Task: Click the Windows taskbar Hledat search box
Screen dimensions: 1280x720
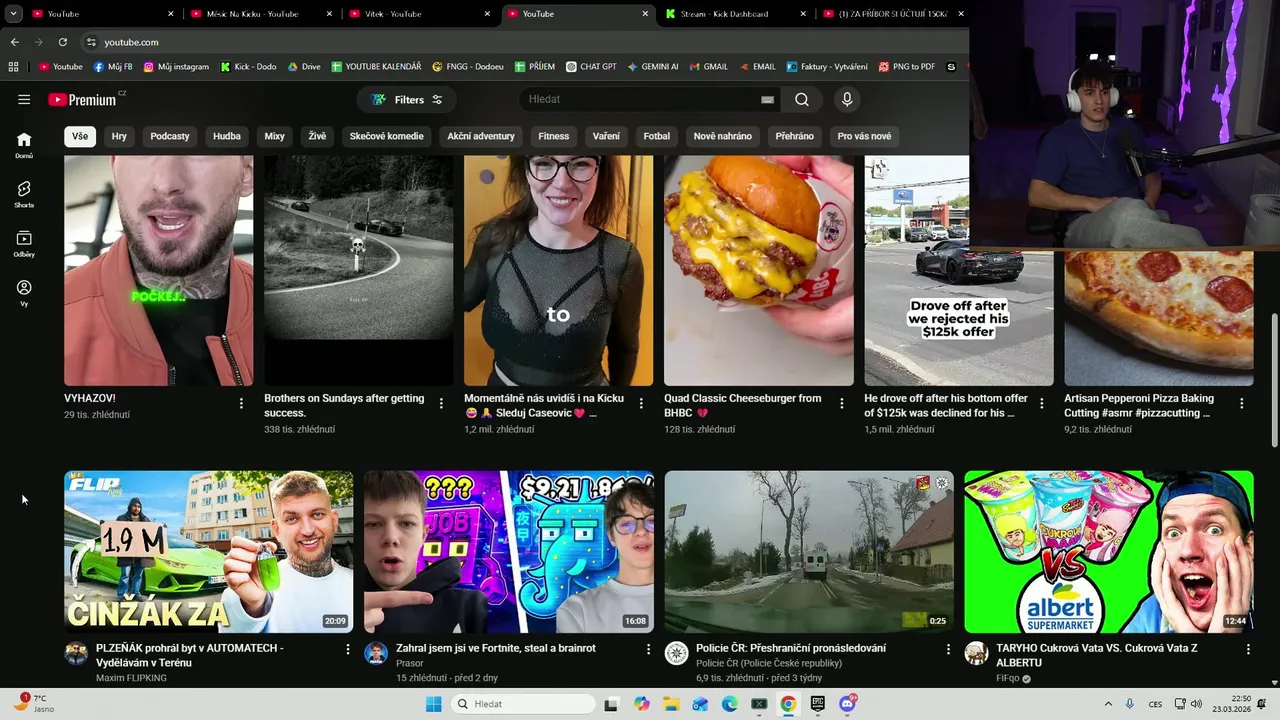Action: [522, 704]
